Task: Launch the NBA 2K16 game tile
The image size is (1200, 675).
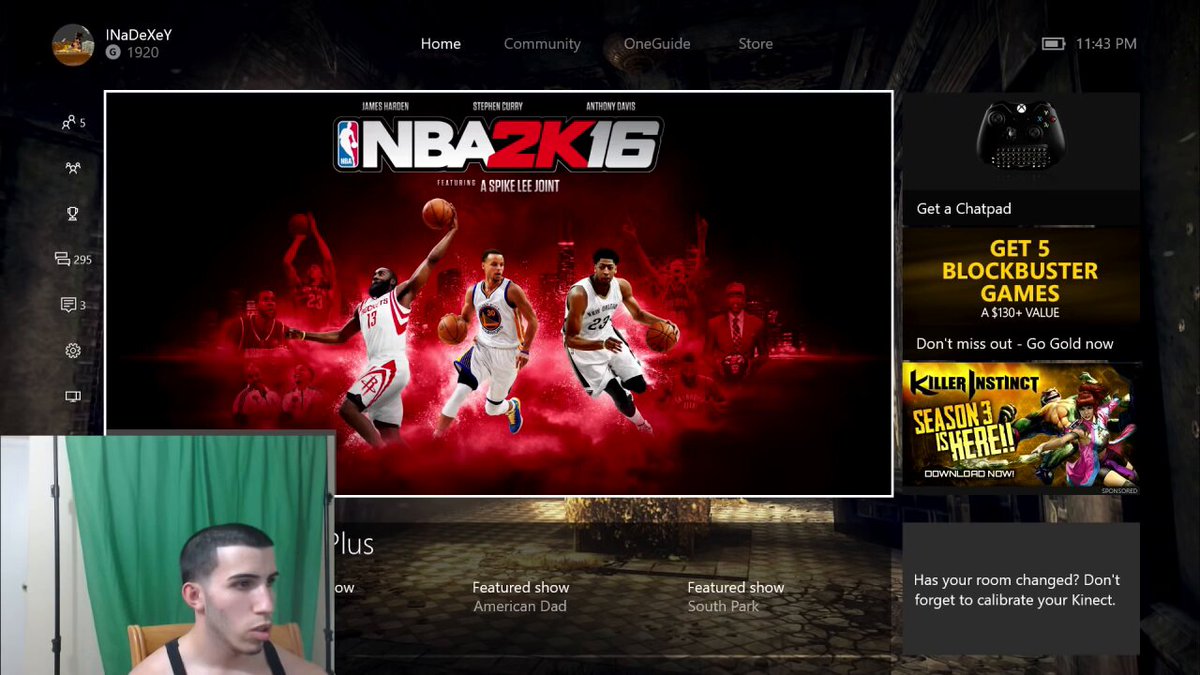Action: pyautogui.click(x=499, y=293)
